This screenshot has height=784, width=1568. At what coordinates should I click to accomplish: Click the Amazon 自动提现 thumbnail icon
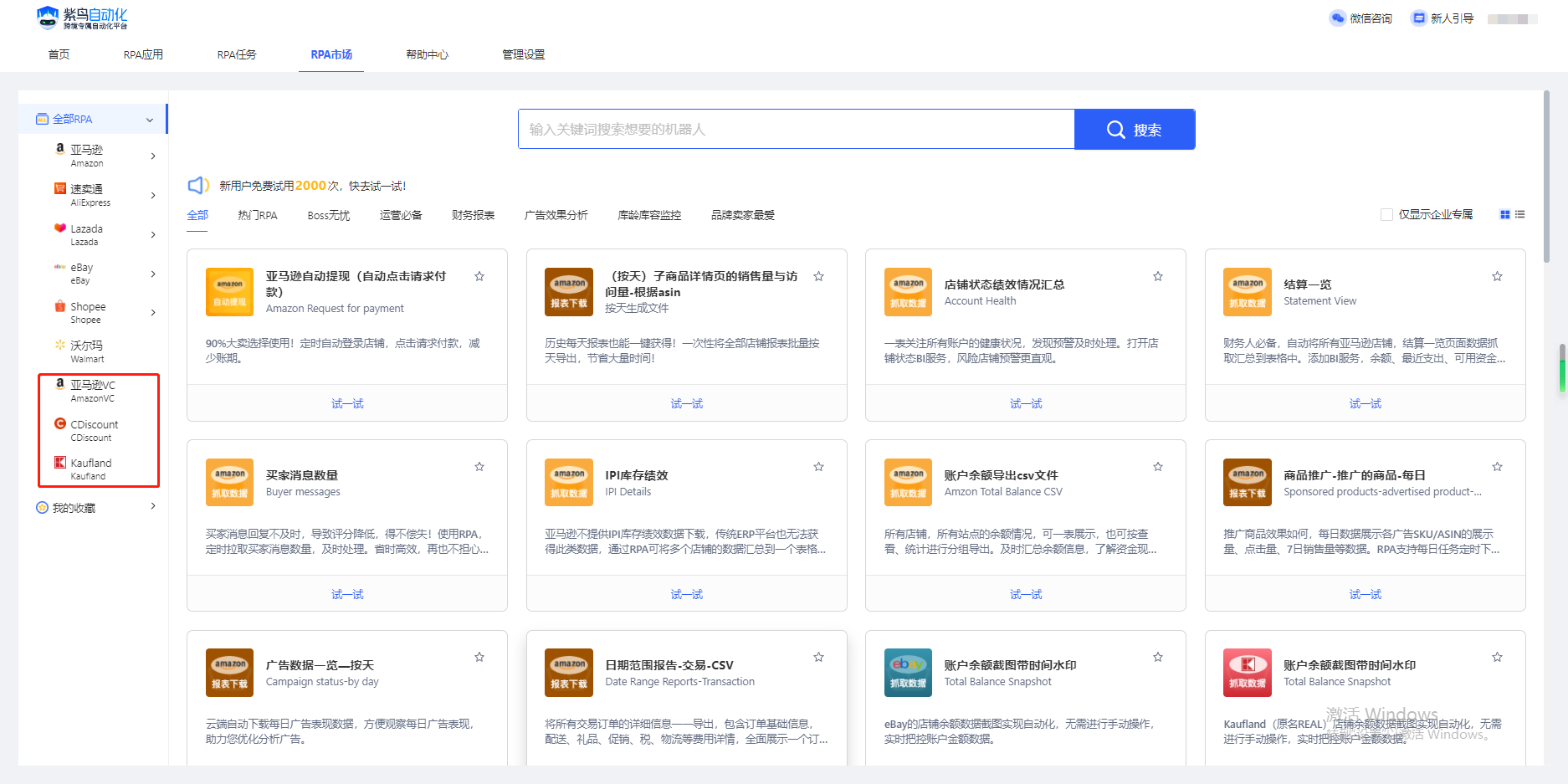pos(229,292)
